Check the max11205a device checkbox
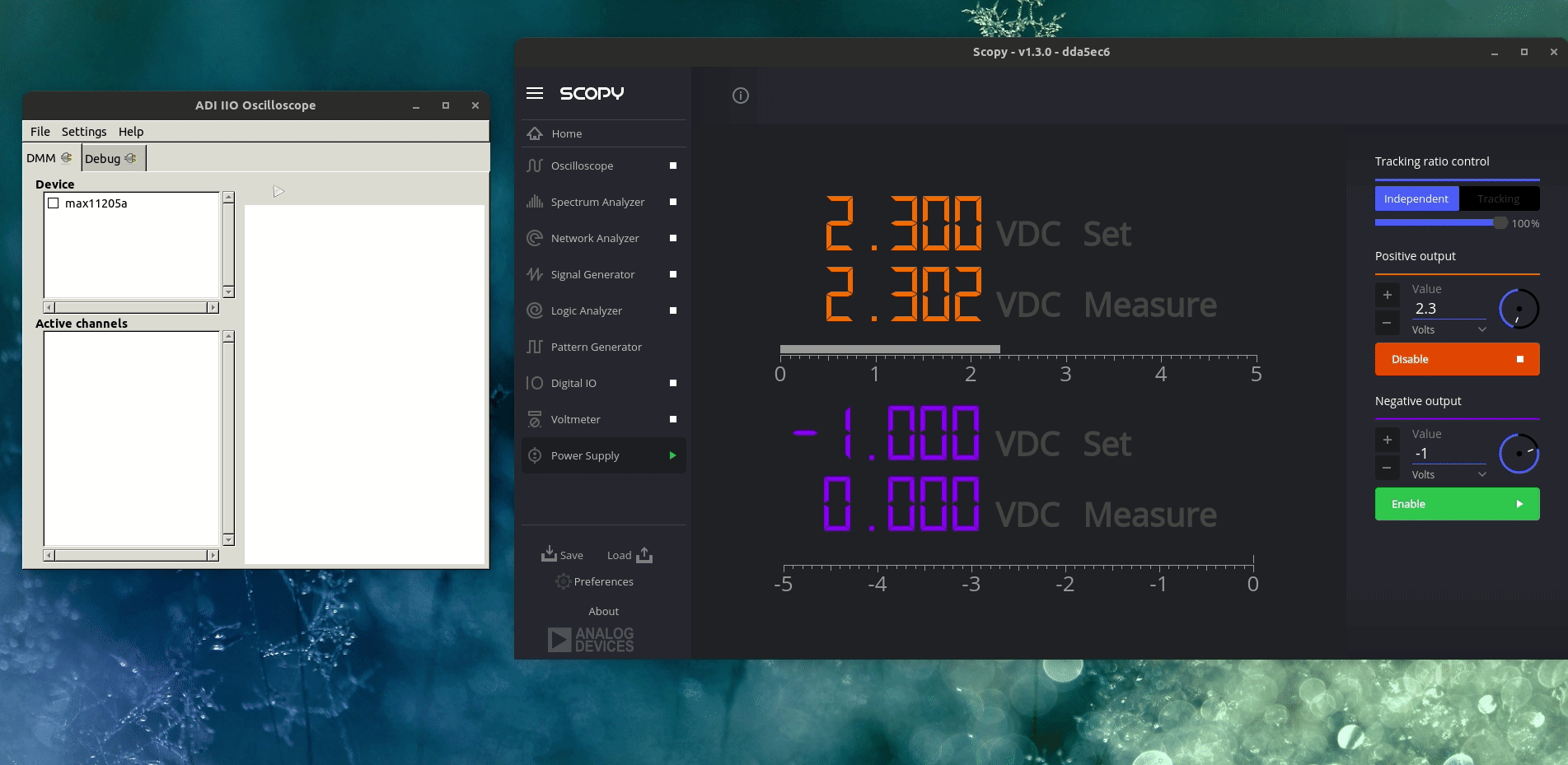1568x765 pixels. [54, 203]
